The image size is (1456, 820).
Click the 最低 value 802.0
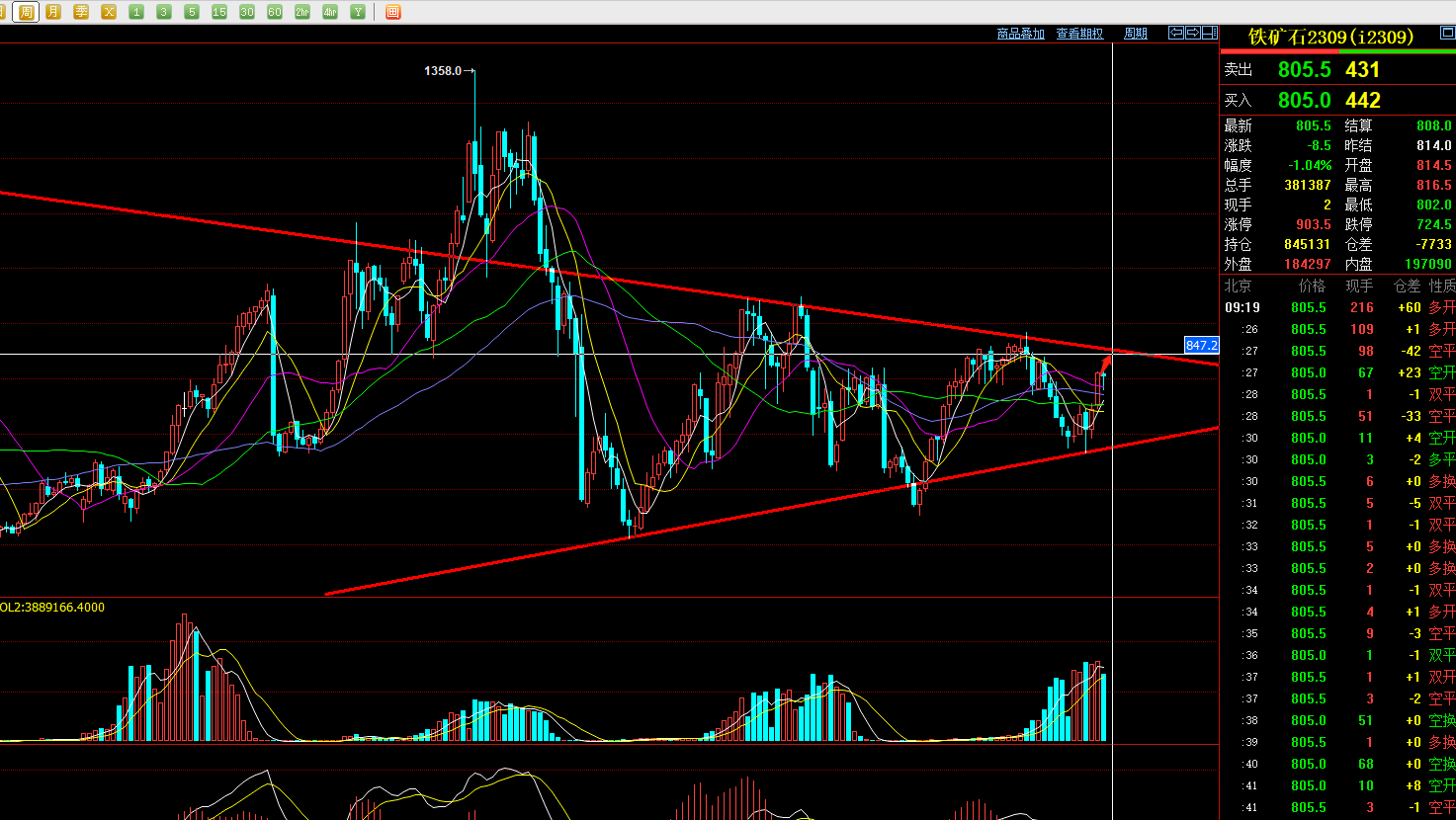[x=1434, y=205]
